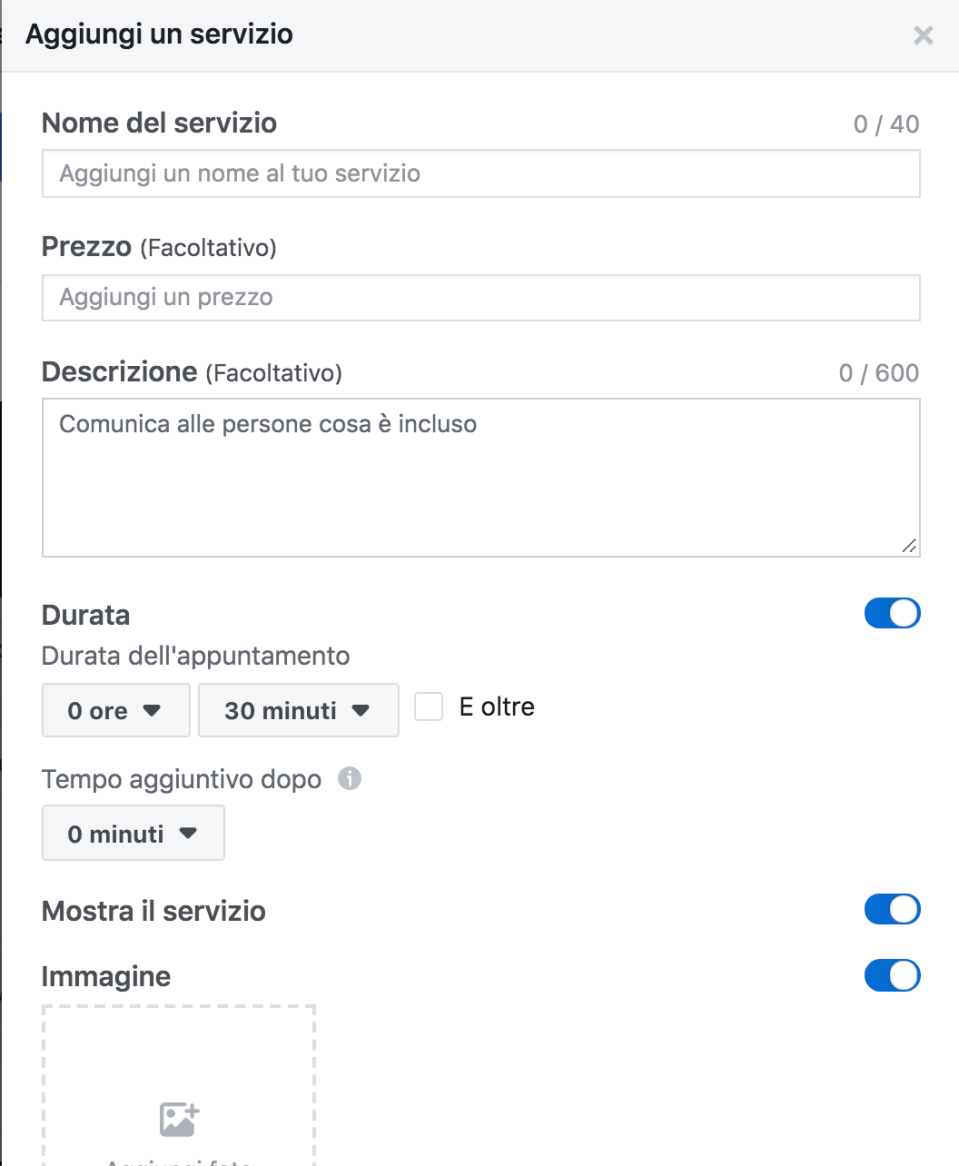The image size is (959, 1166).
Task: Disable the Immagine toggle
Action: coord(891,975)
